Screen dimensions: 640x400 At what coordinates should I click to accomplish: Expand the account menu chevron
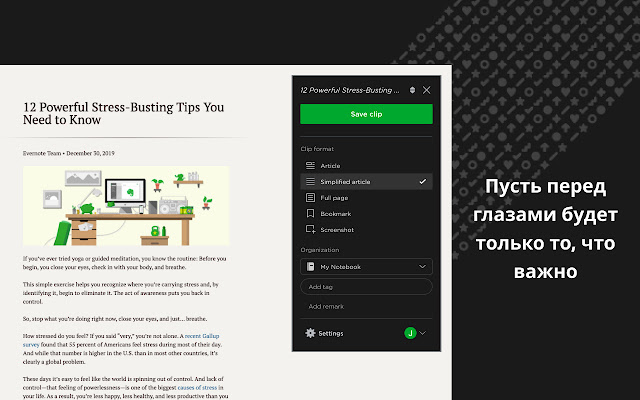click(423, 333)
